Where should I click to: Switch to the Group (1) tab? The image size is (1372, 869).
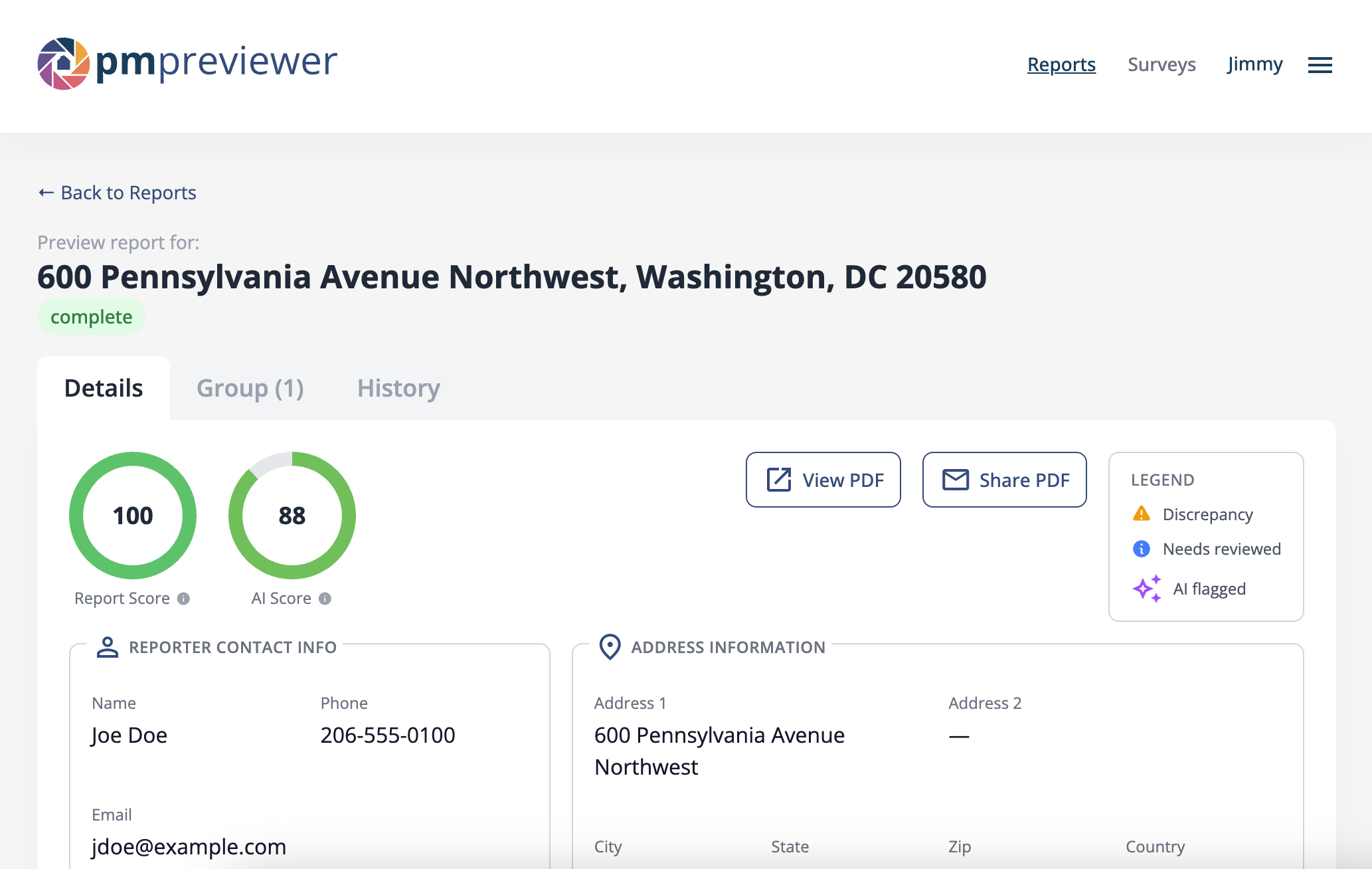(x=250, y=388)
